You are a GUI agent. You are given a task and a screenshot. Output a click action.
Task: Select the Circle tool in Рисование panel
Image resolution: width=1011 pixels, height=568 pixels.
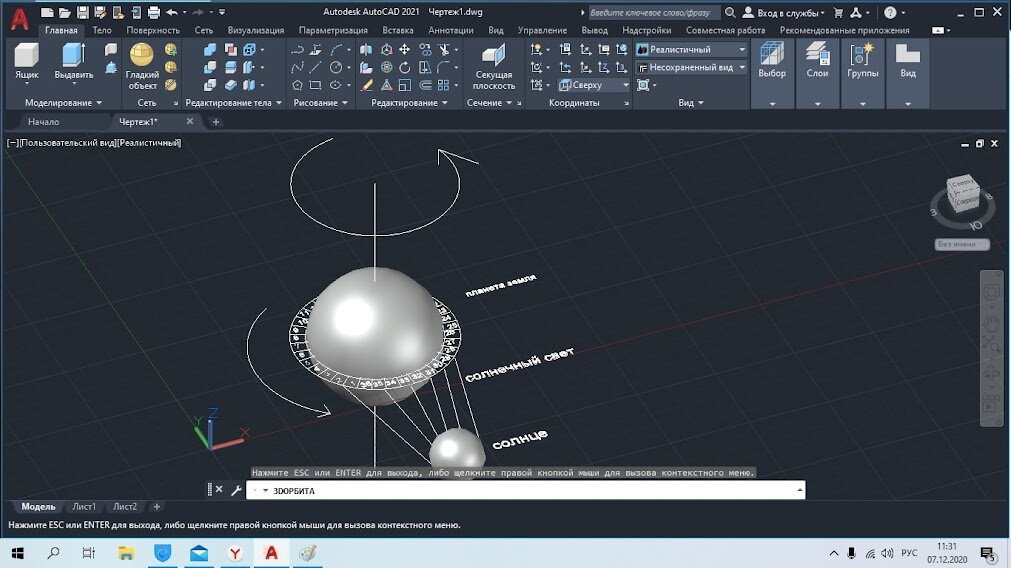click(x=336, y=67)
